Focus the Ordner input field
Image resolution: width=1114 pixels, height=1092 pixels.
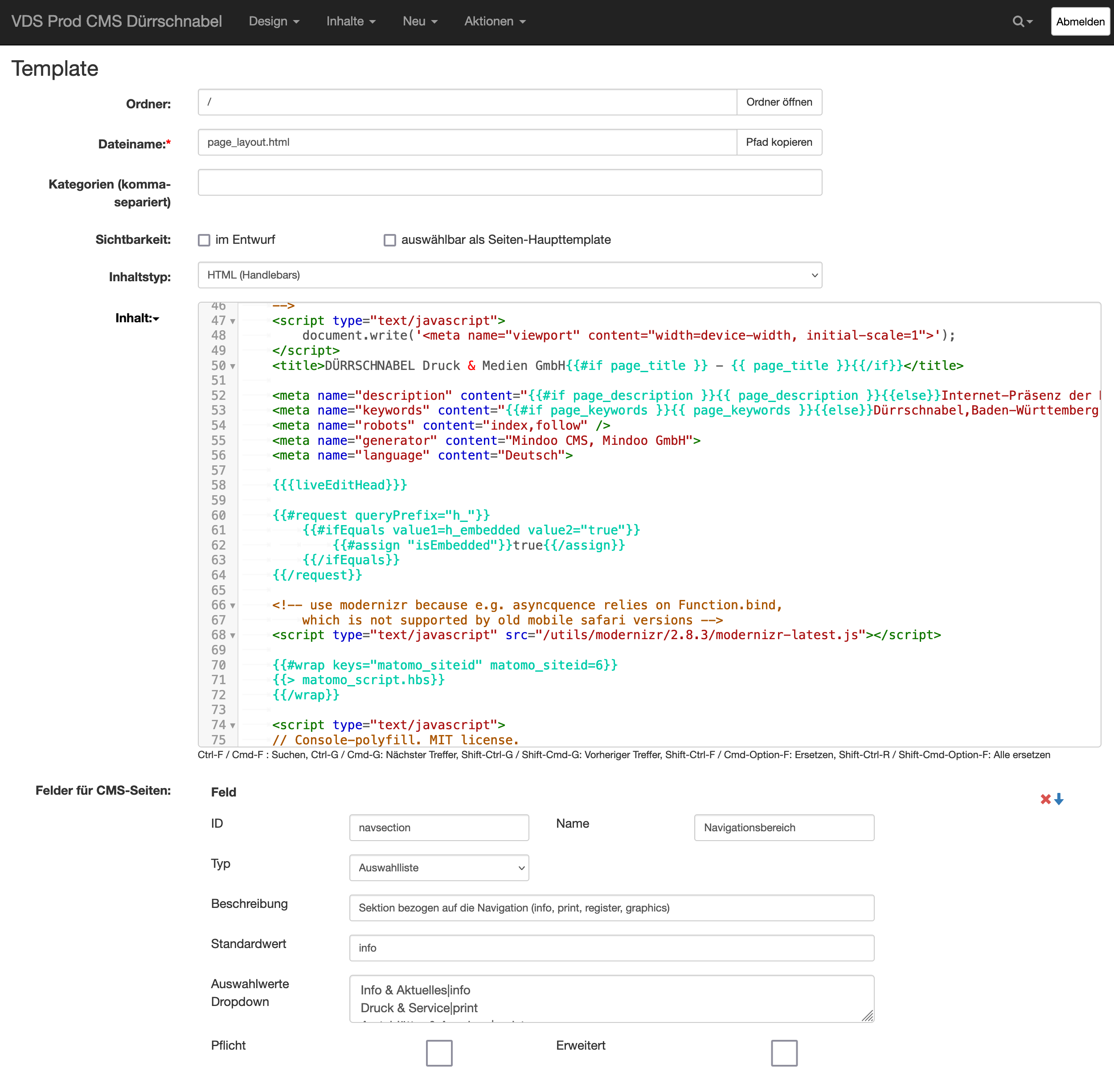pyautogui.click(x=467, y=102)
